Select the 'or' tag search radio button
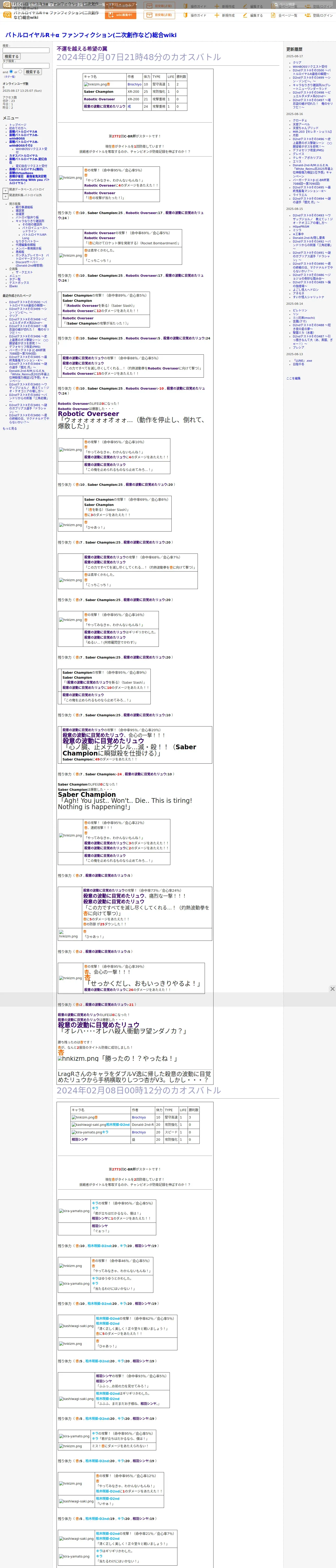This screenshot has width=336, height=1568. pyautogui.click(x=20, y=71)
